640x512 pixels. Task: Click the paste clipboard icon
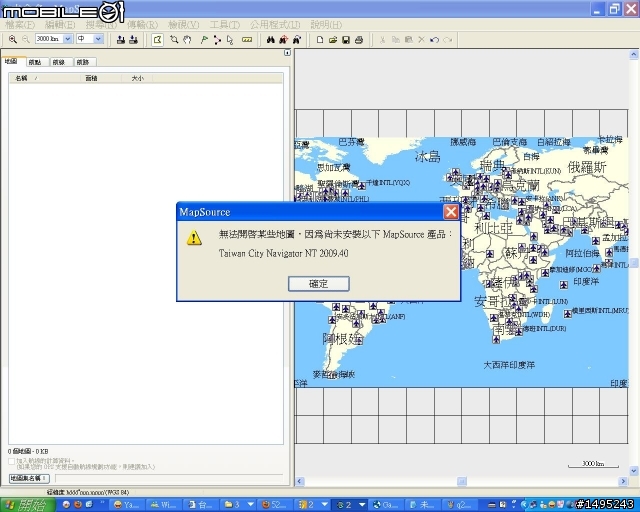click(x=409, y=40)
